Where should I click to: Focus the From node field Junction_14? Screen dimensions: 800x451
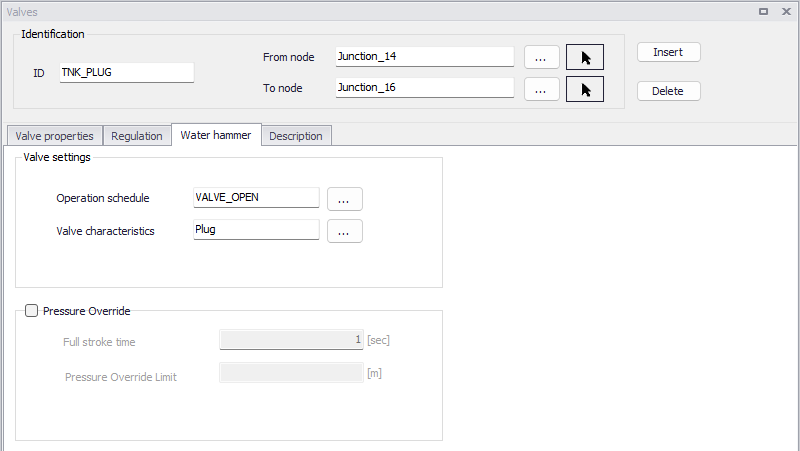tap(424, 57)
